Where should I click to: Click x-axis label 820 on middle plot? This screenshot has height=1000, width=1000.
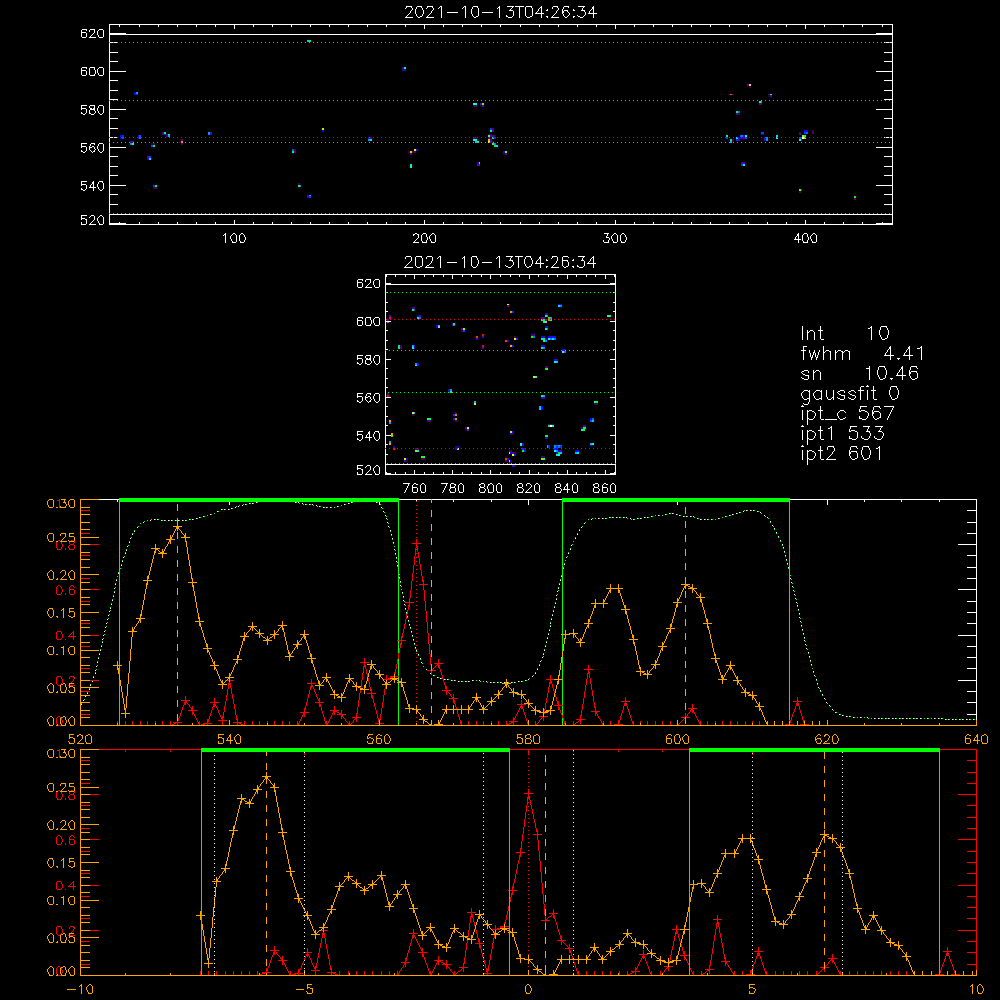click(529, 489)
